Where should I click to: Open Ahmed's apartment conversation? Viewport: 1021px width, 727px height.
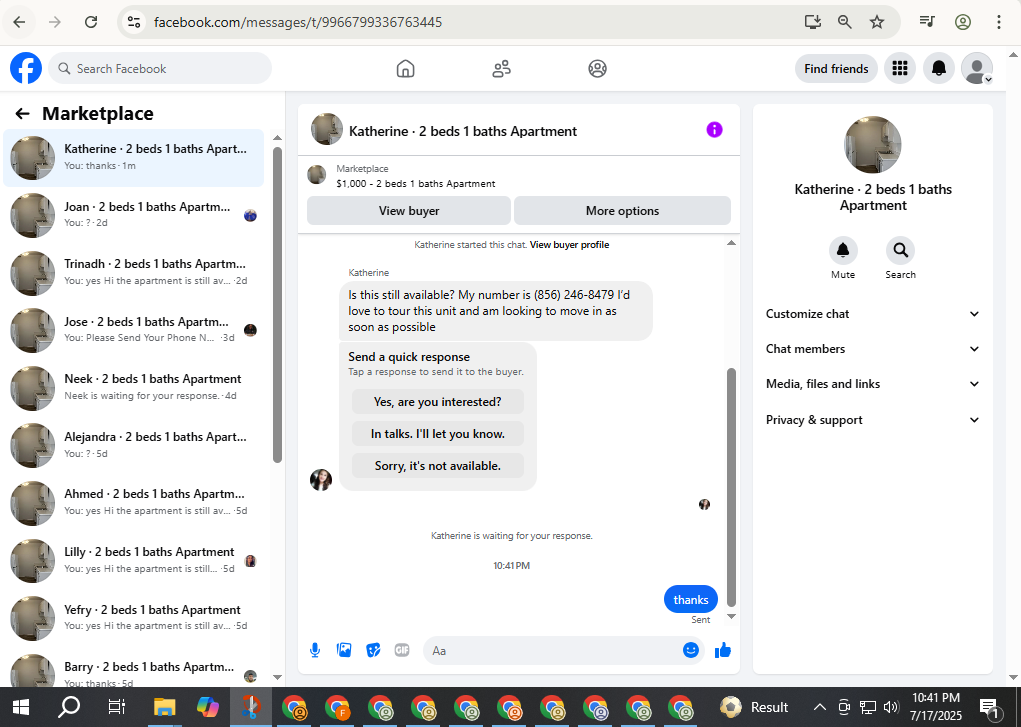(133, 502)
